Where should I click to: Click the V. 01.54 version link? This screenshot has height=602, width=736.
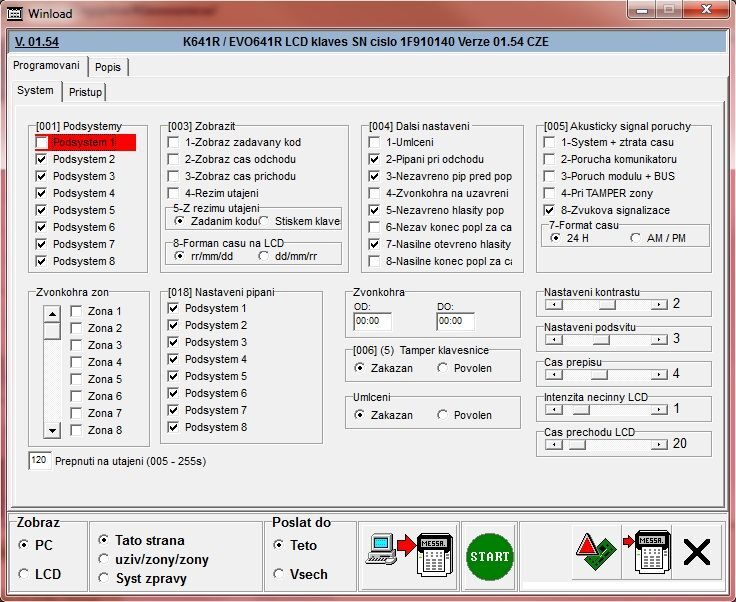pos(37,42)
